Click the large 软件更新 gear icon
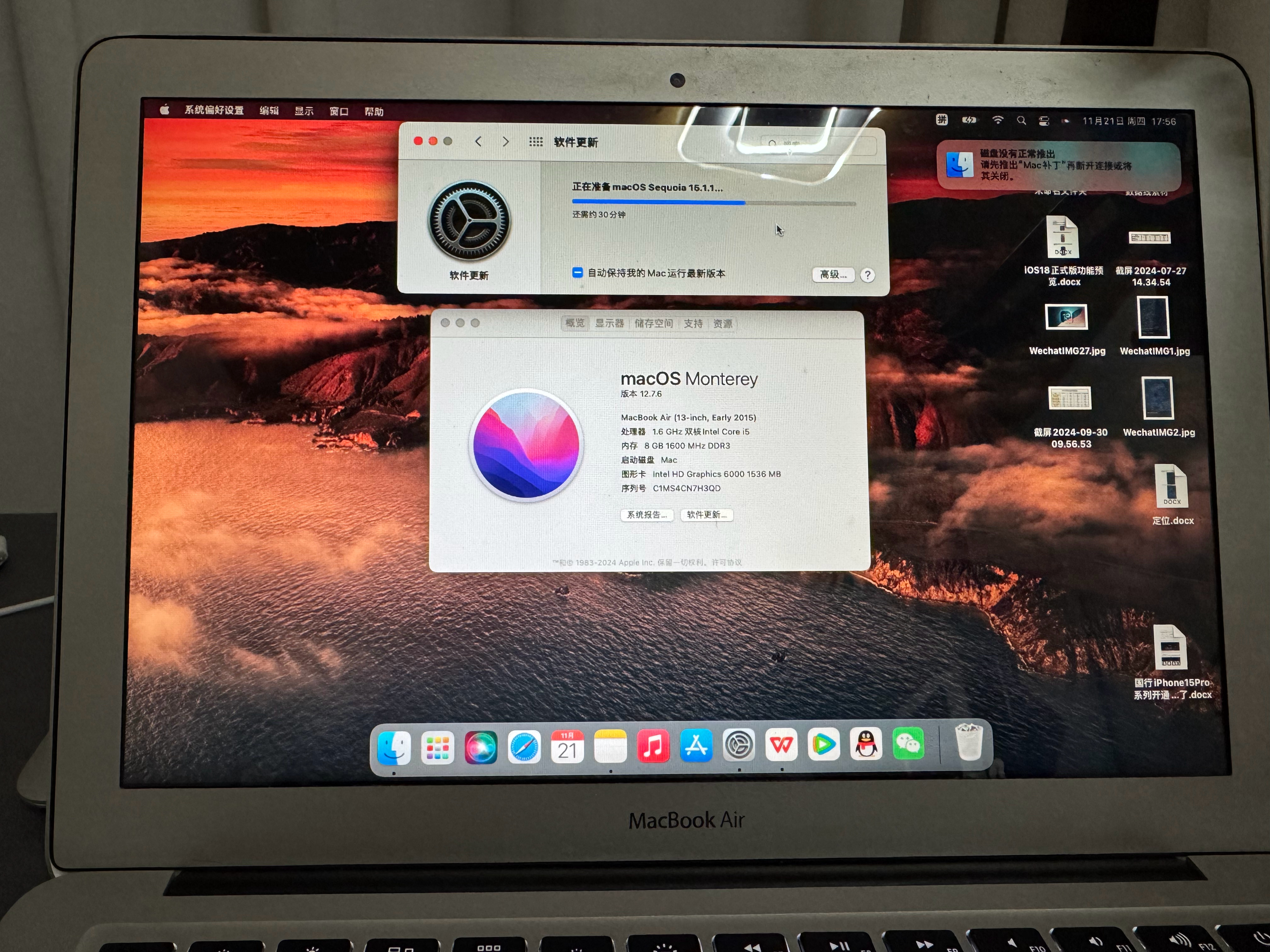This screenshot has height=952, width=1270. coord(469,220)
